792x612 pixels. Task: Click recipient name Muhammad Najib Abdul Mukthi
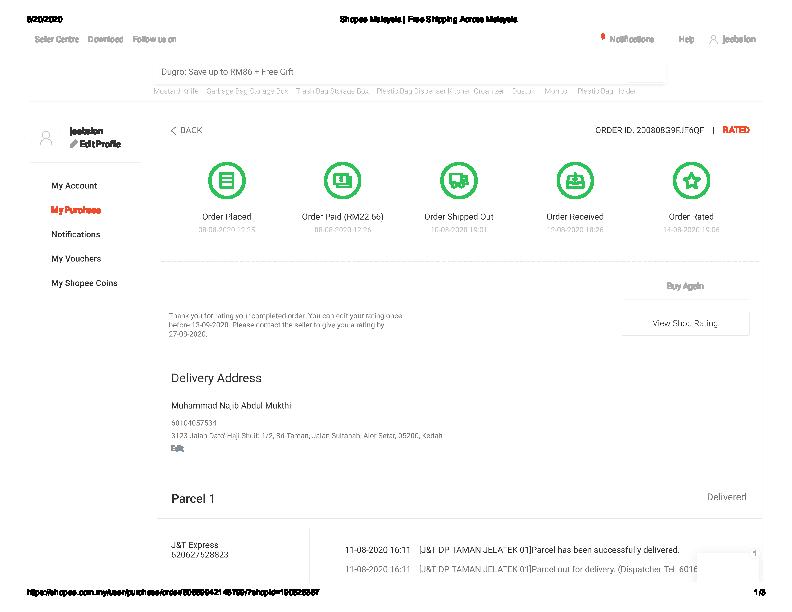click(x=231, y=405)
